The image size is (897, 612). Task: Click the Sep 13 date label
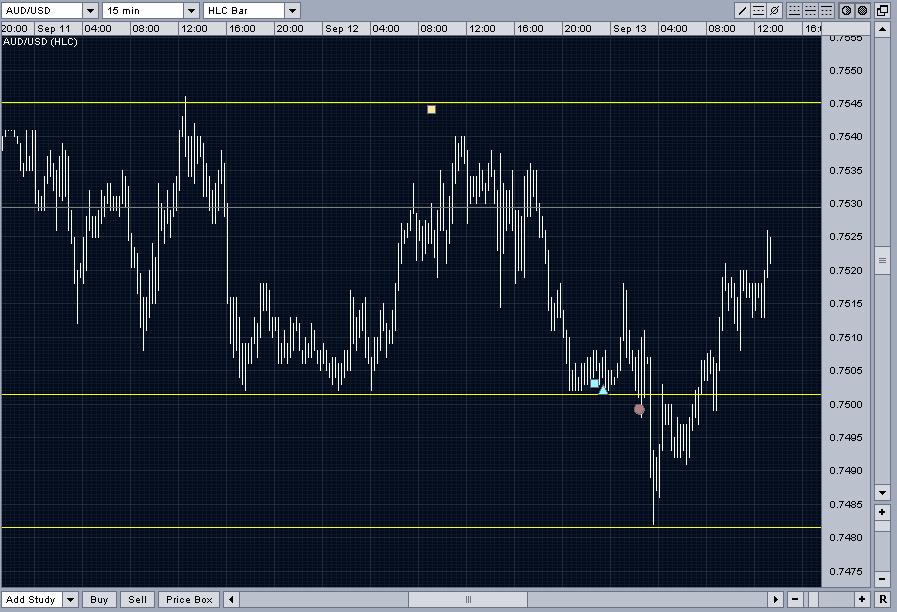point(629,29)
